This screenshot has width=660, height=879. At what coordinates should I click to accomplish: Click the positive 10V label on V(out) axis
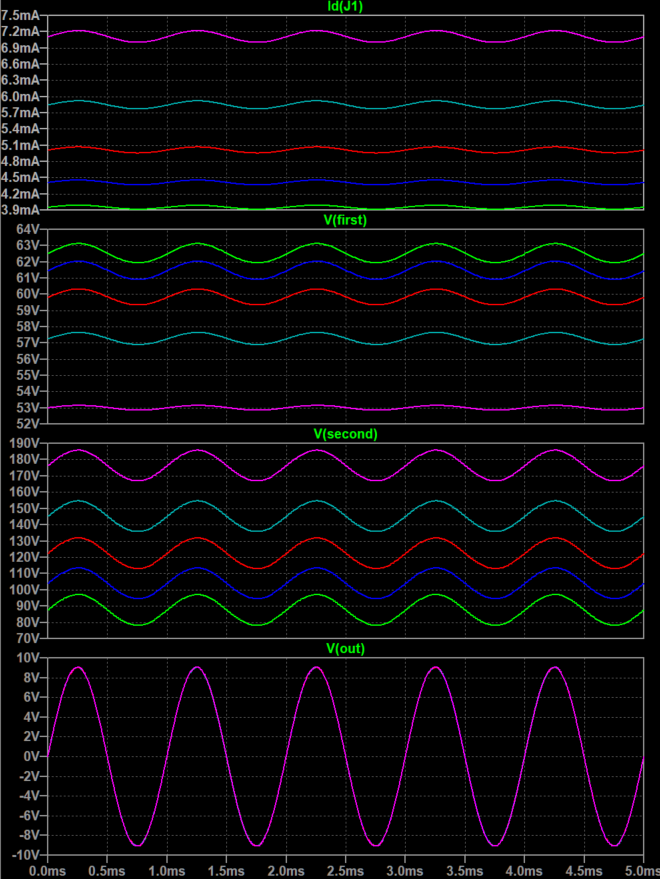pyautogui.click(x=28, y=658)
